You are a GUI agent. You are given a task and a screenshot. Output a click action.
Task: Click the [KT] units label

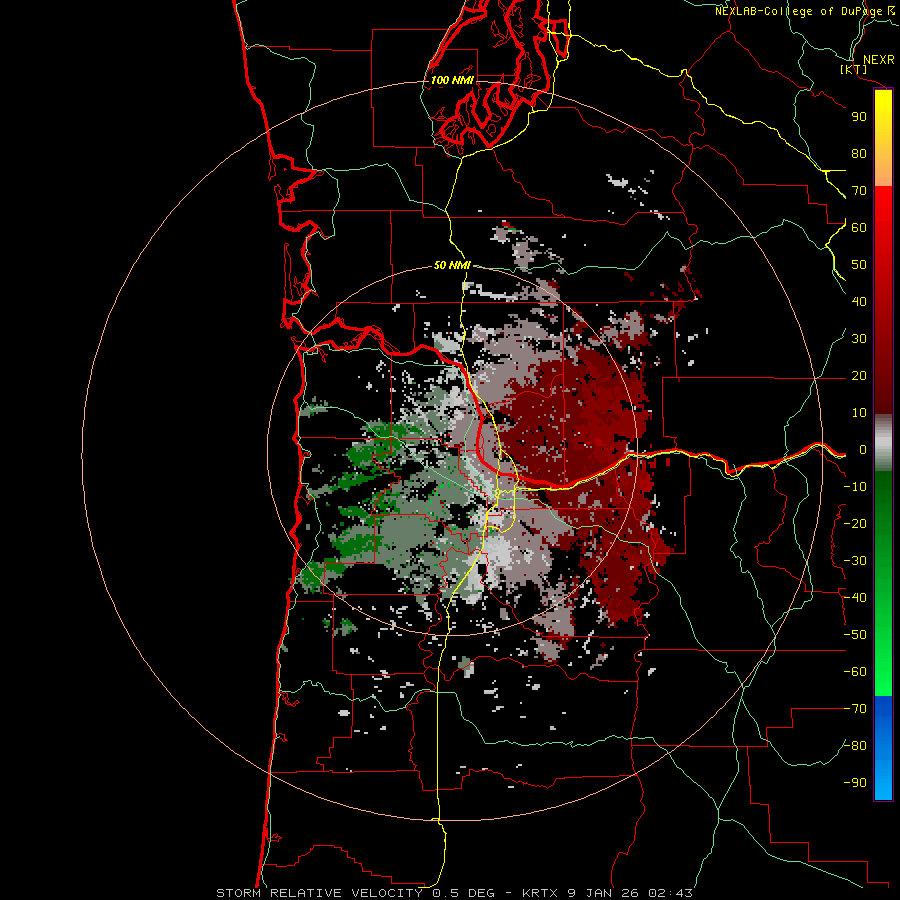[x=854, y=69]
